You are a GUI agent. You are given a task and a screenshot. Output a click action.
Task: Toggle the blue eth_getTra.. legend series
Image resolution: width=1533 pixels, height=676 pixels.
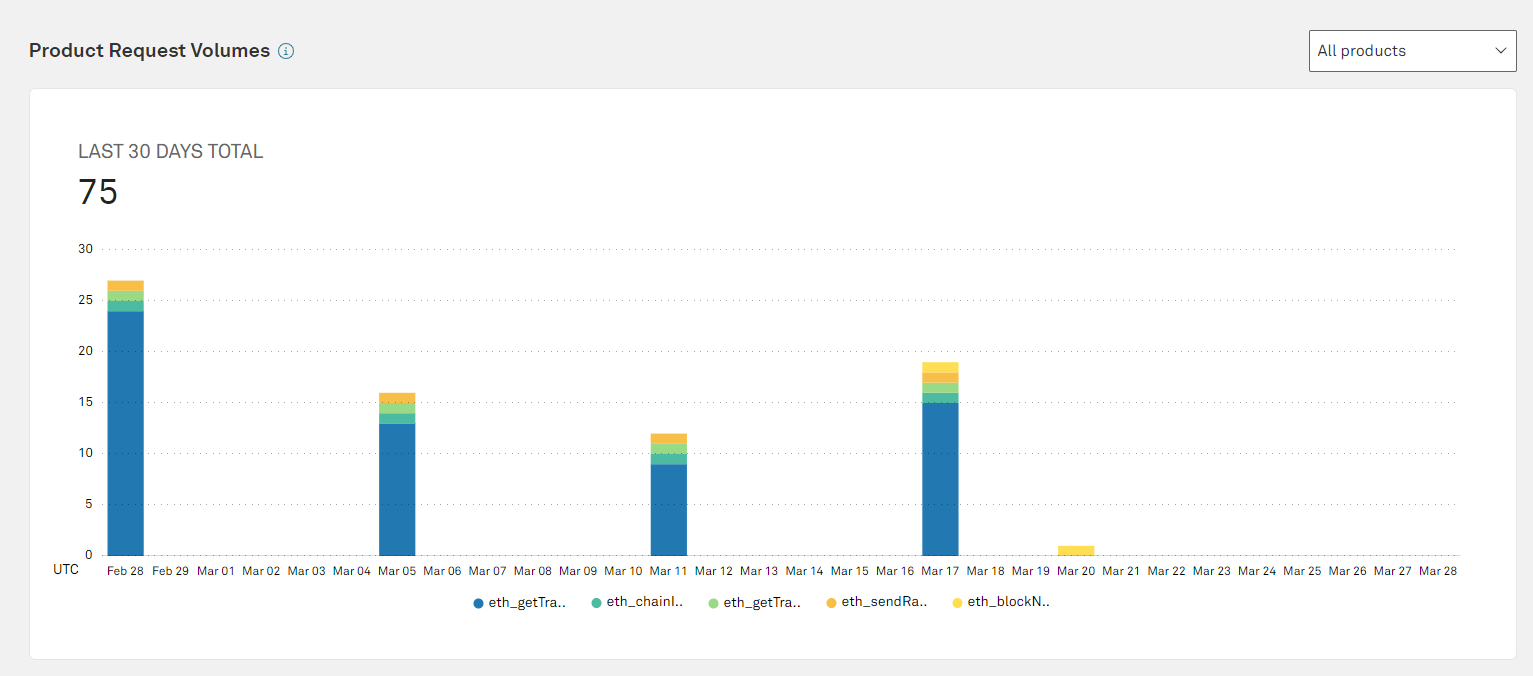tap(520, 602)
